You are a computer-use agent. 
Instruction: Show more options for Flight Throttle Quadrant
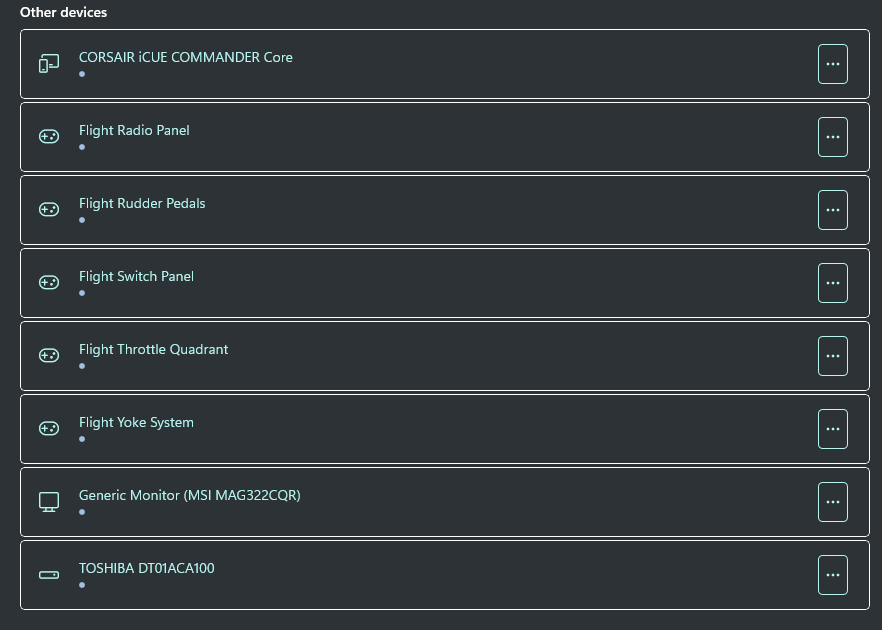pos(832,356)
